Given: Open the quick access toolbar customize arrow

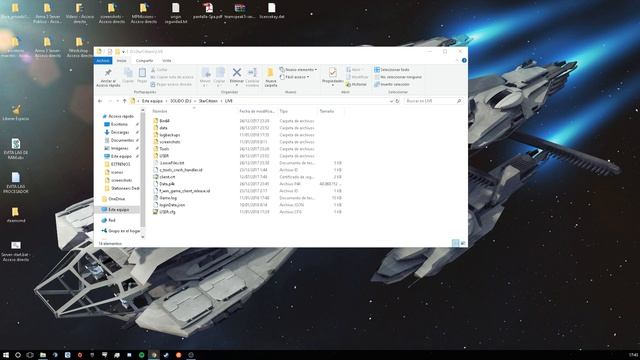Looking at the screenshot, I should 123,52.
